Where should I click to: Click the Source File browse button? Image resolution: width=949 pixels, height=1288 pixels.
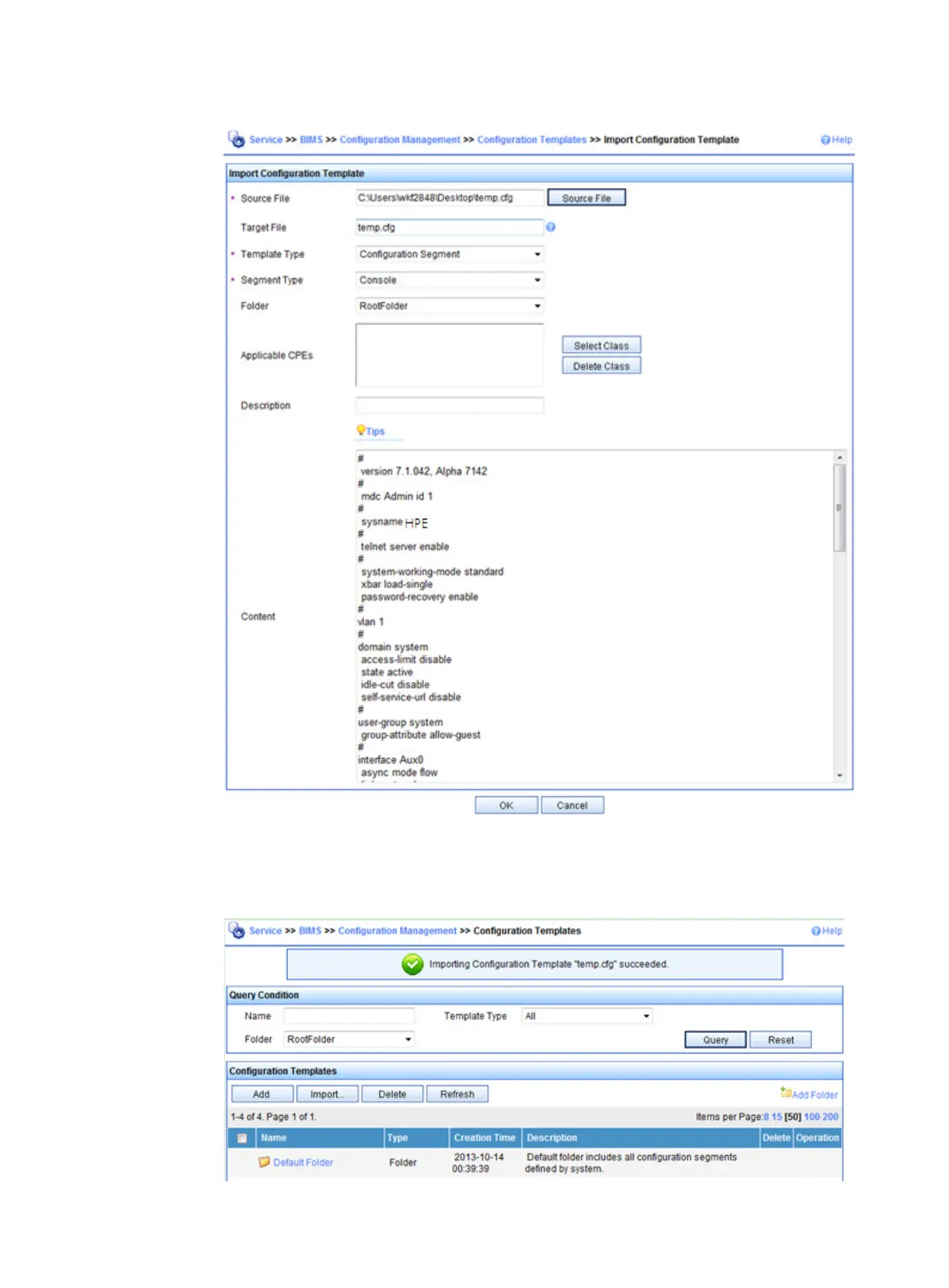[586, 198]
